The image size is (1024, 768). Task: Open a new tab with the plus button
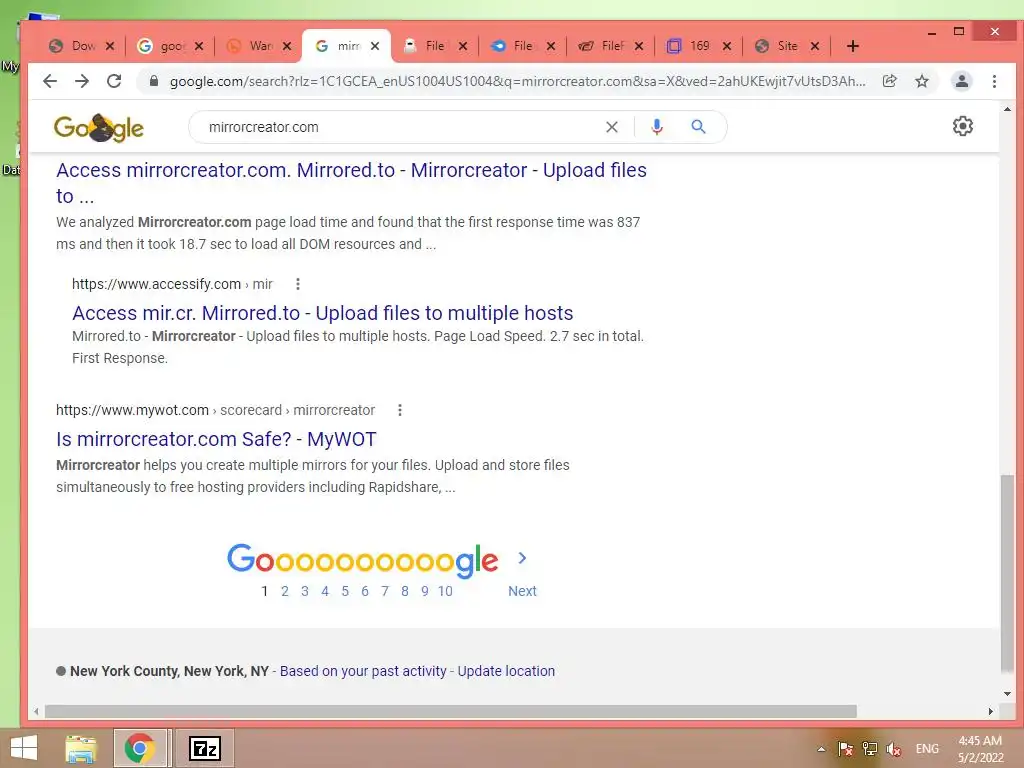pyautogui.click(x=852, y=46)
